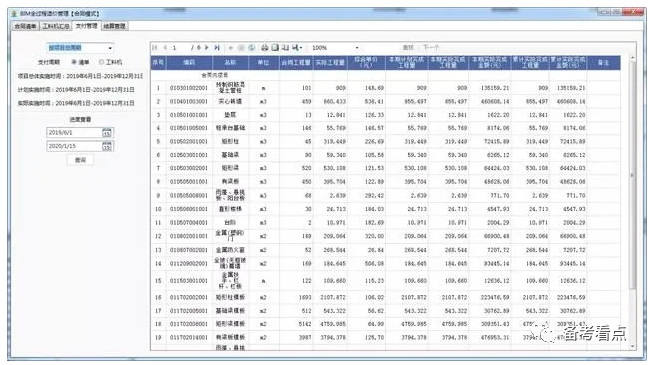Click the 单位 column header

pyautogui.click(x=263, y=63)
